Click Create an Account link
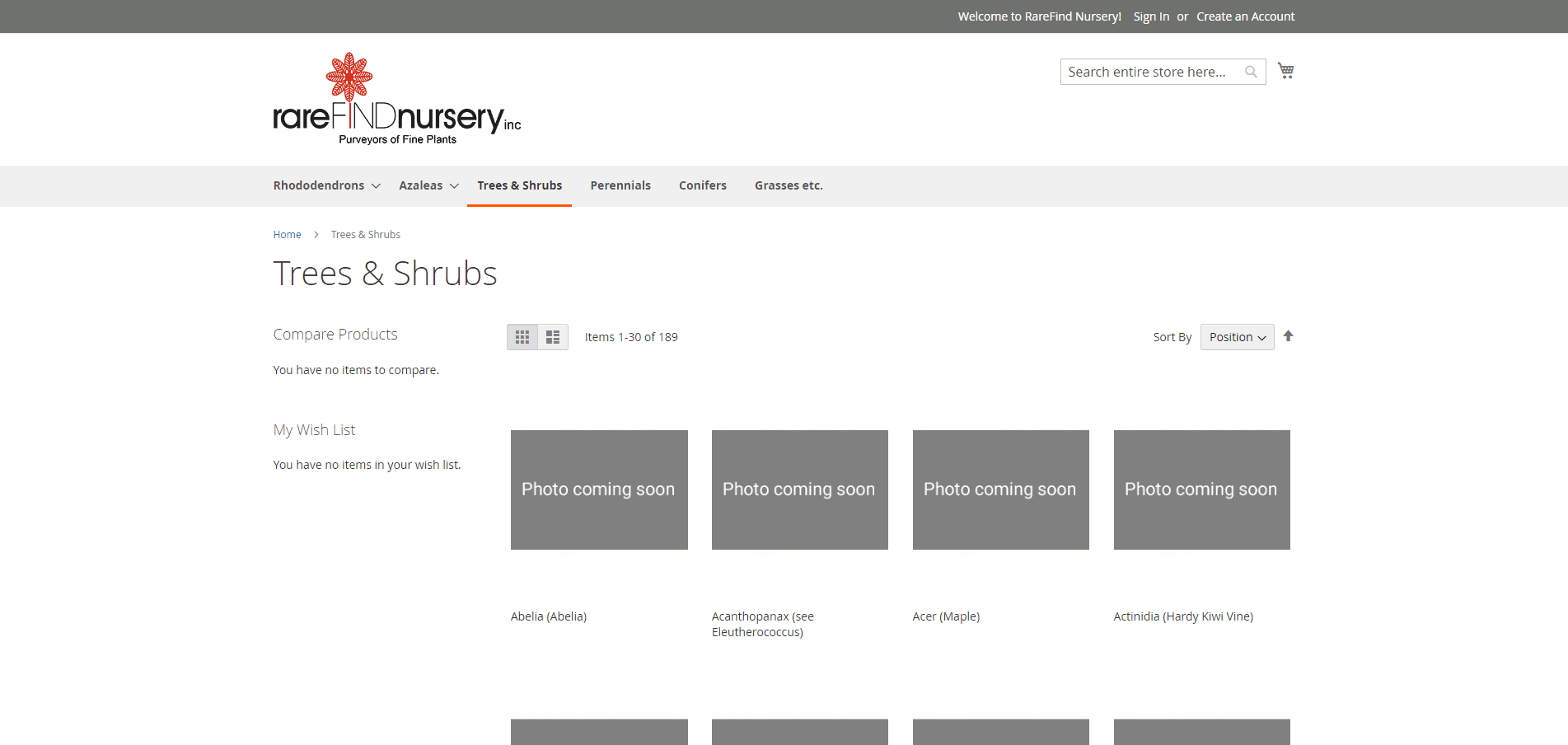This screenshot has width=1568, height=745. [x=1245, y=16]
